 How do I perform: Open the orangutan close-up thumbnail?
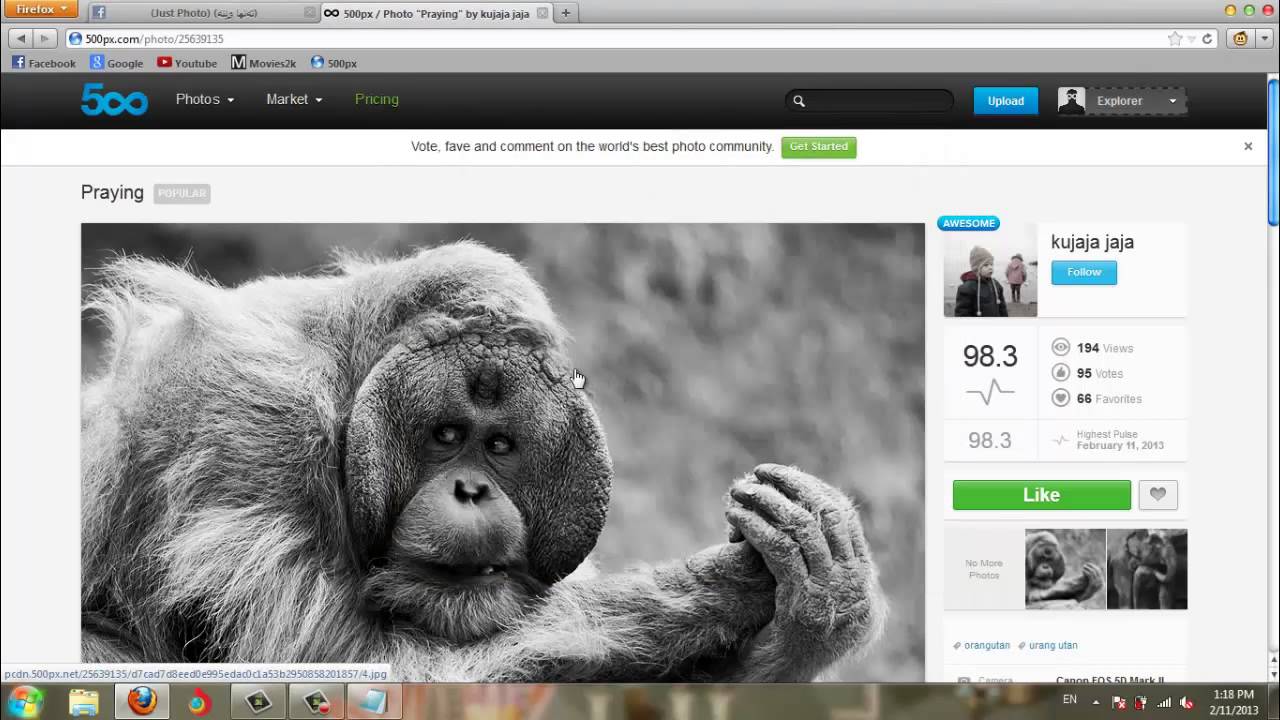1065,569
